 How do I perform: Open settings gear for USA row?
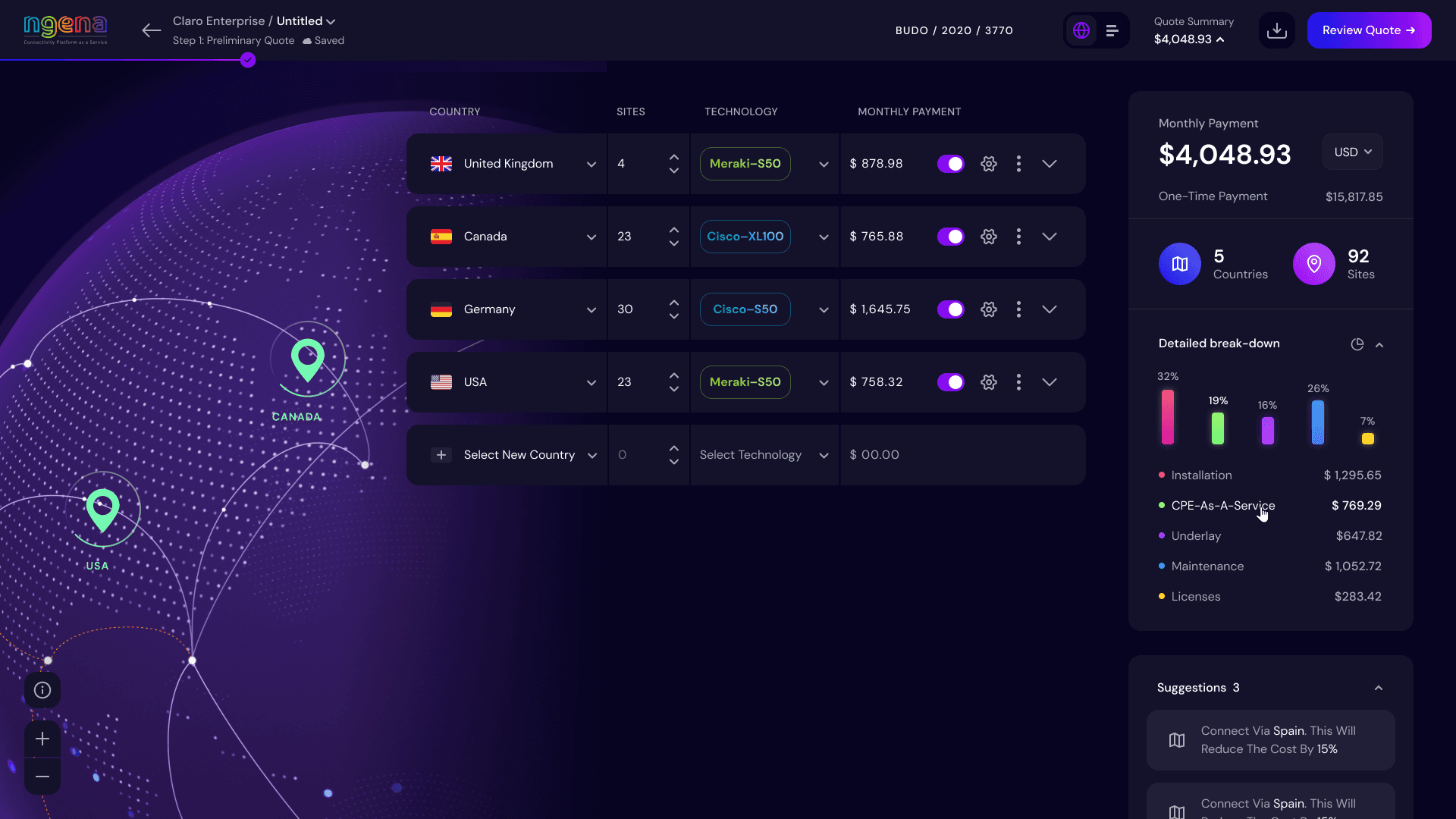coord(989,382)
